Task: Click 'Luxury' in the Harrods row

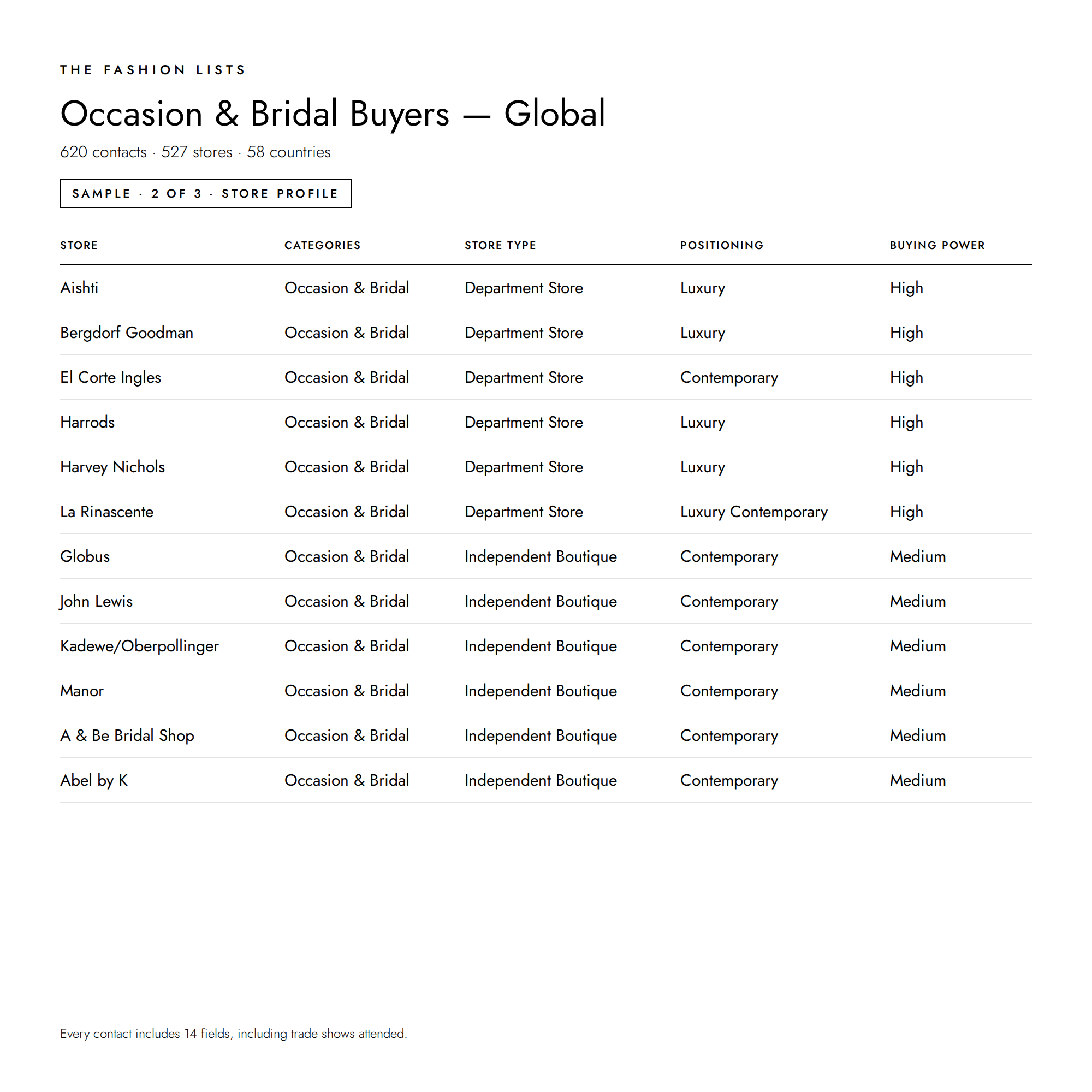Action: (703, 423)
